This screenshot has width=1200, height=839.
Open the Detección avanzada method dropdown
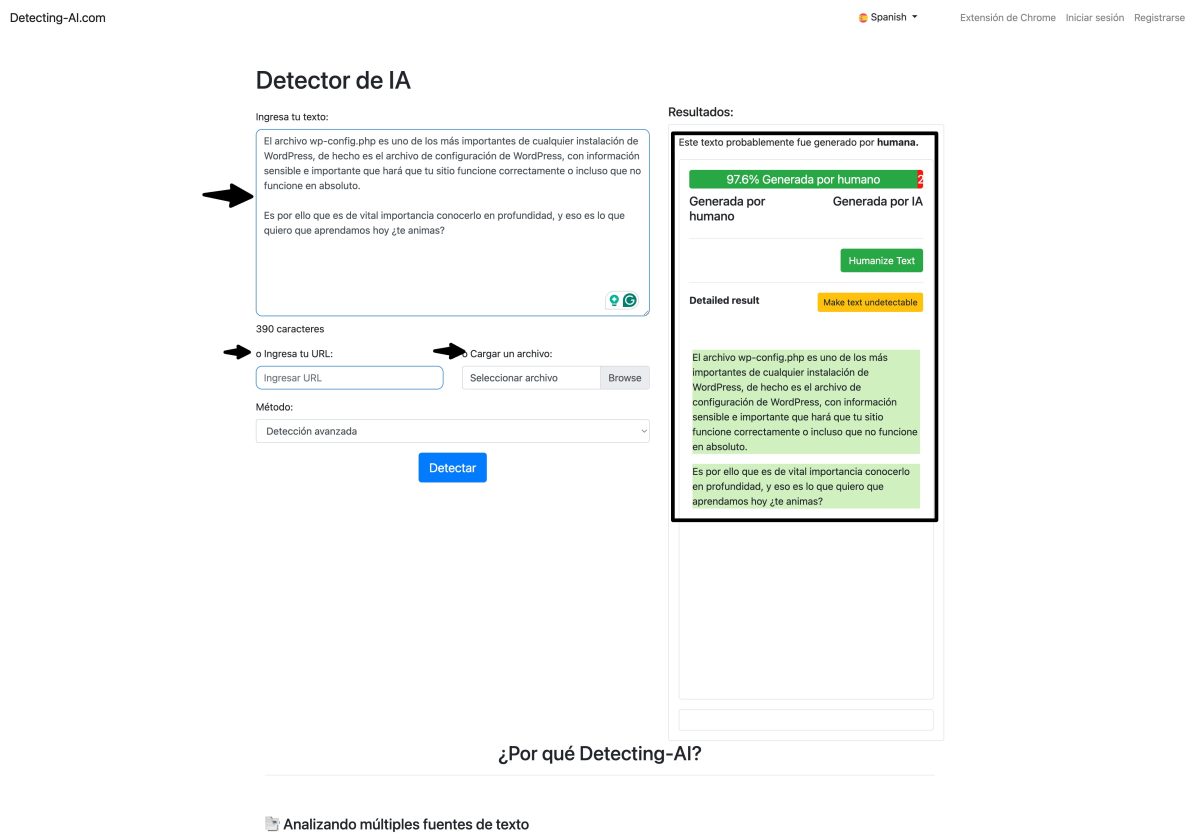point(452,431)
